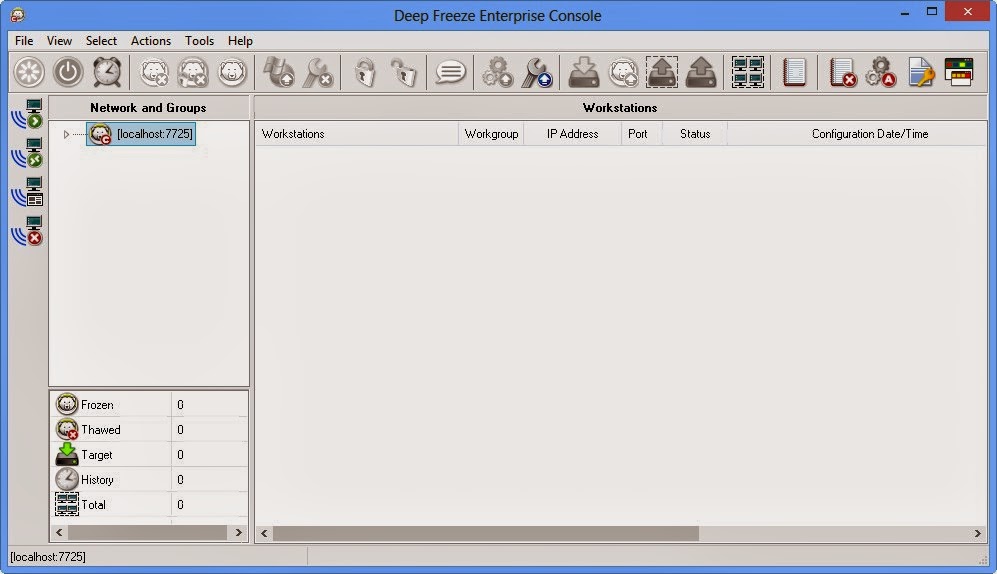Sort by the IP Address column header

(x=572, y=133)
